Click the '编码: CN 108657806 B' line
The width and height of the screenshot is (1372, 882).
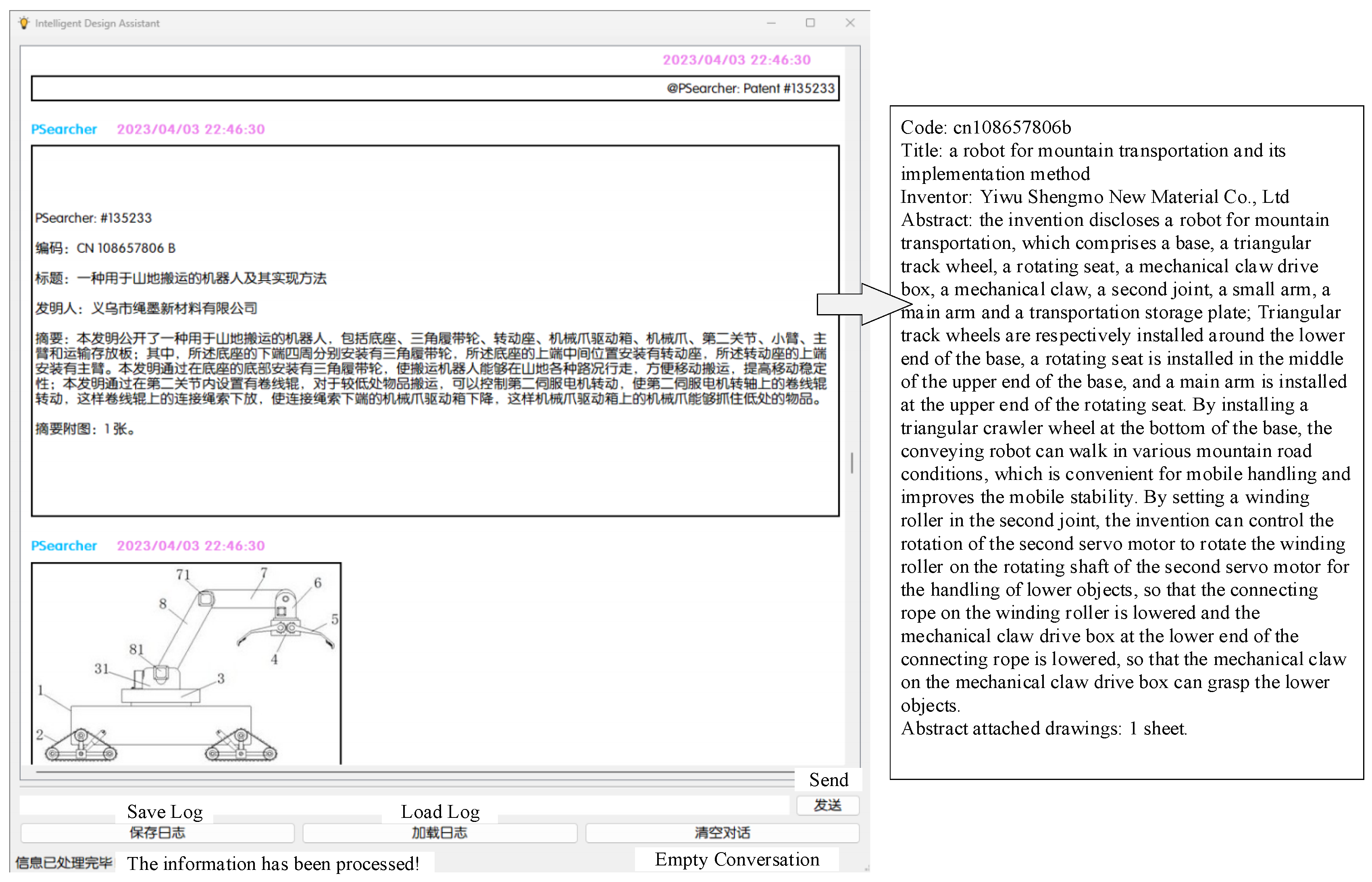click(x=105, y=248)
